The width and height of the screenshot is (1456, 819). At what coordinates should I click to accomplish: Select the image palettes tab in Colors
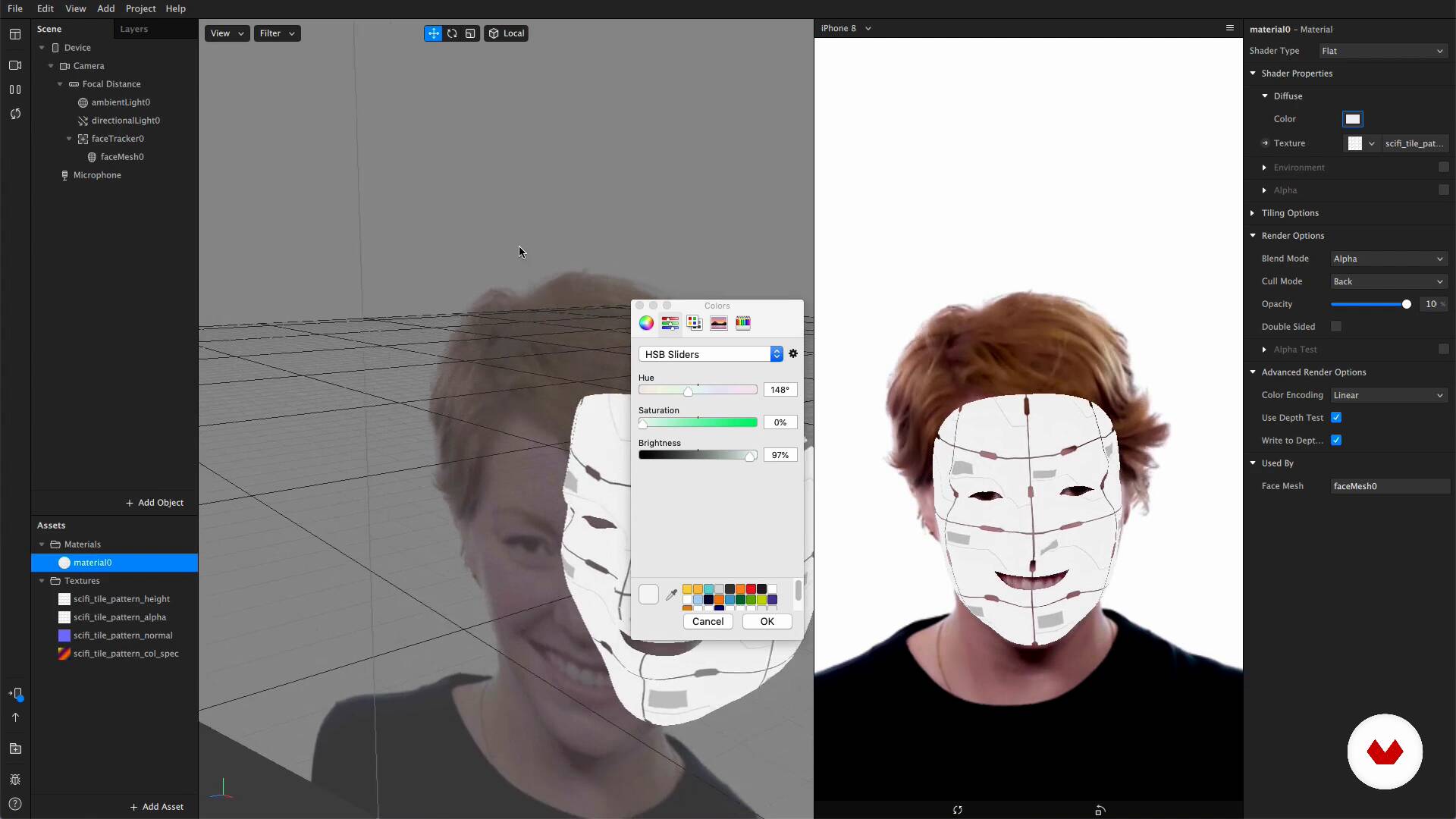tap(719, 323)
